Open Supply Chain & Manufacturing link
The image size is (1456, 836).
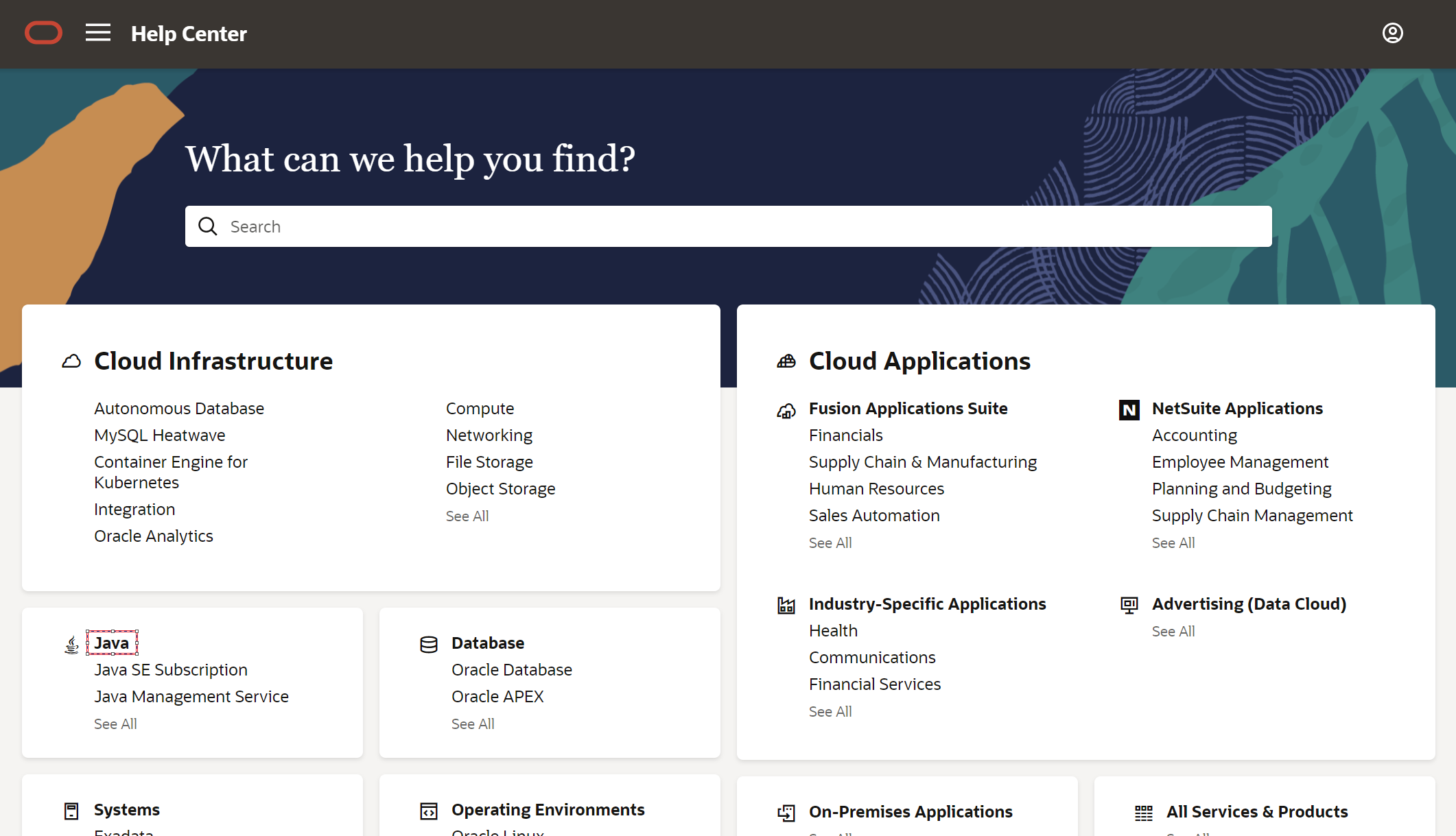[923, 462]
